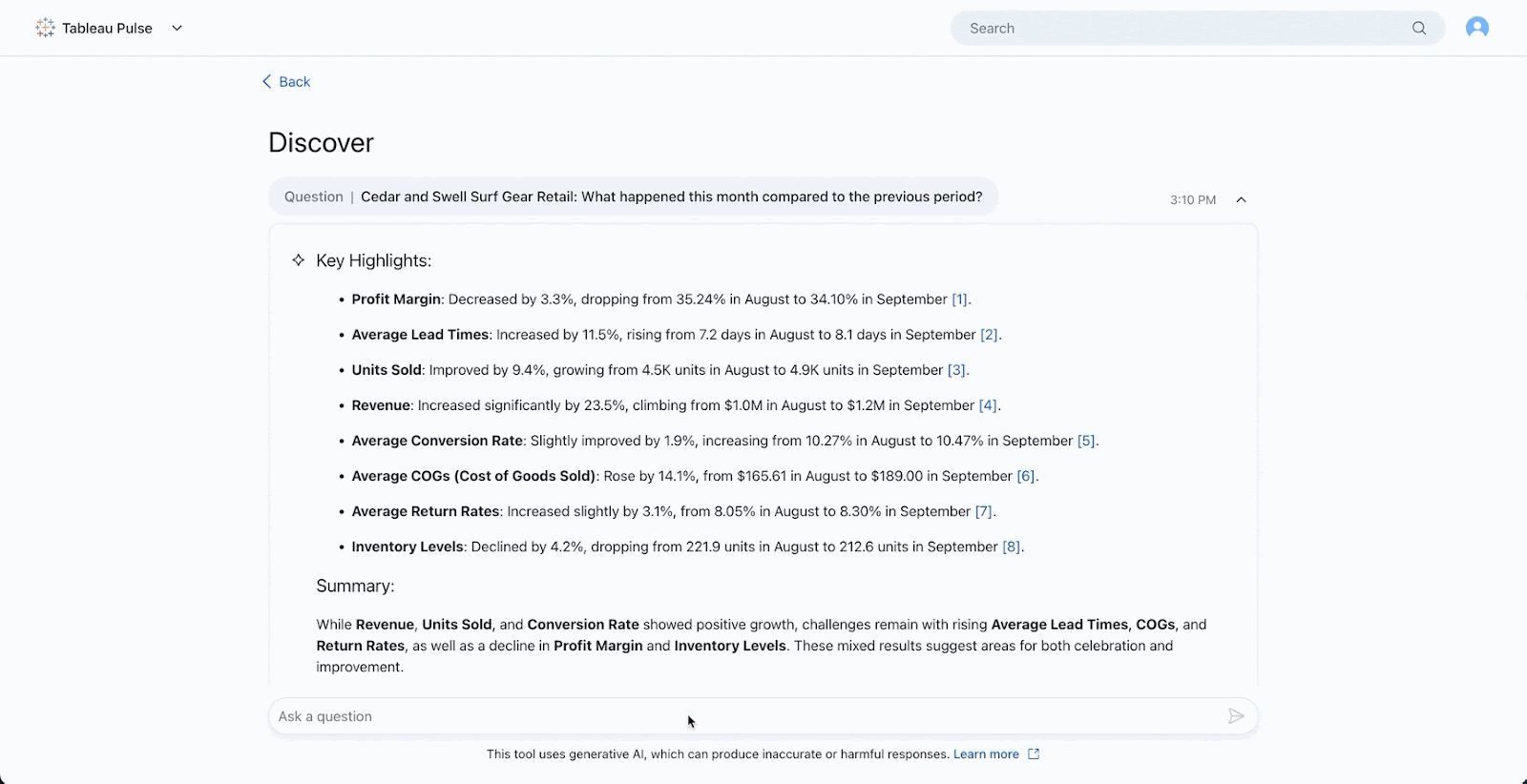Follow the Learn more link

tap(986, 754)
